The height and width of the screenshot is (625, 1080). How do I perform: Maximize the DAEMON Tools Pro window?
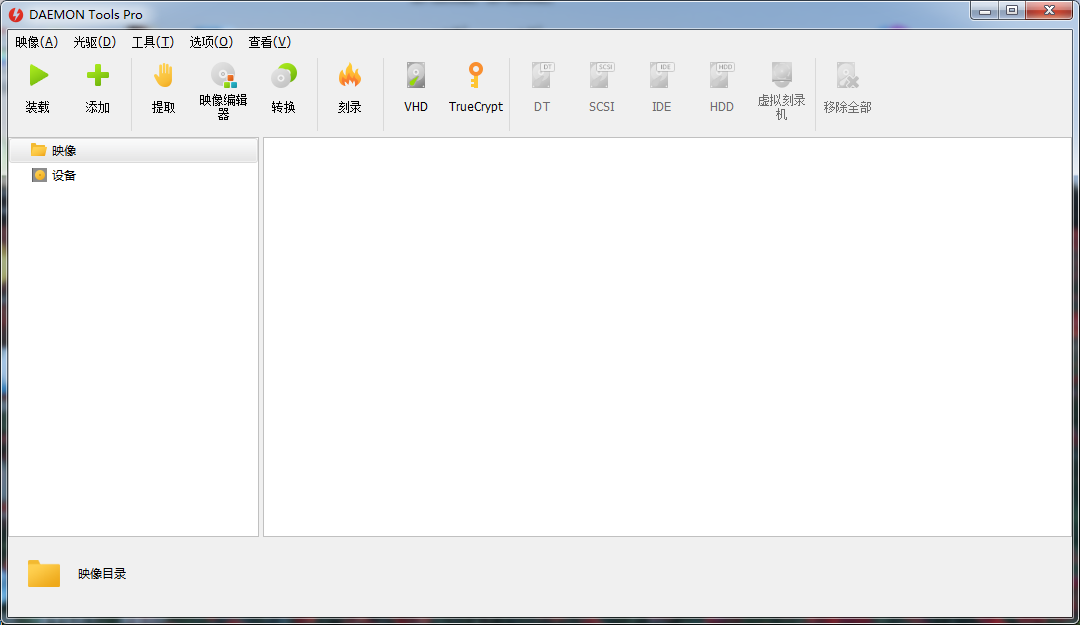[x=1012, y=10]
